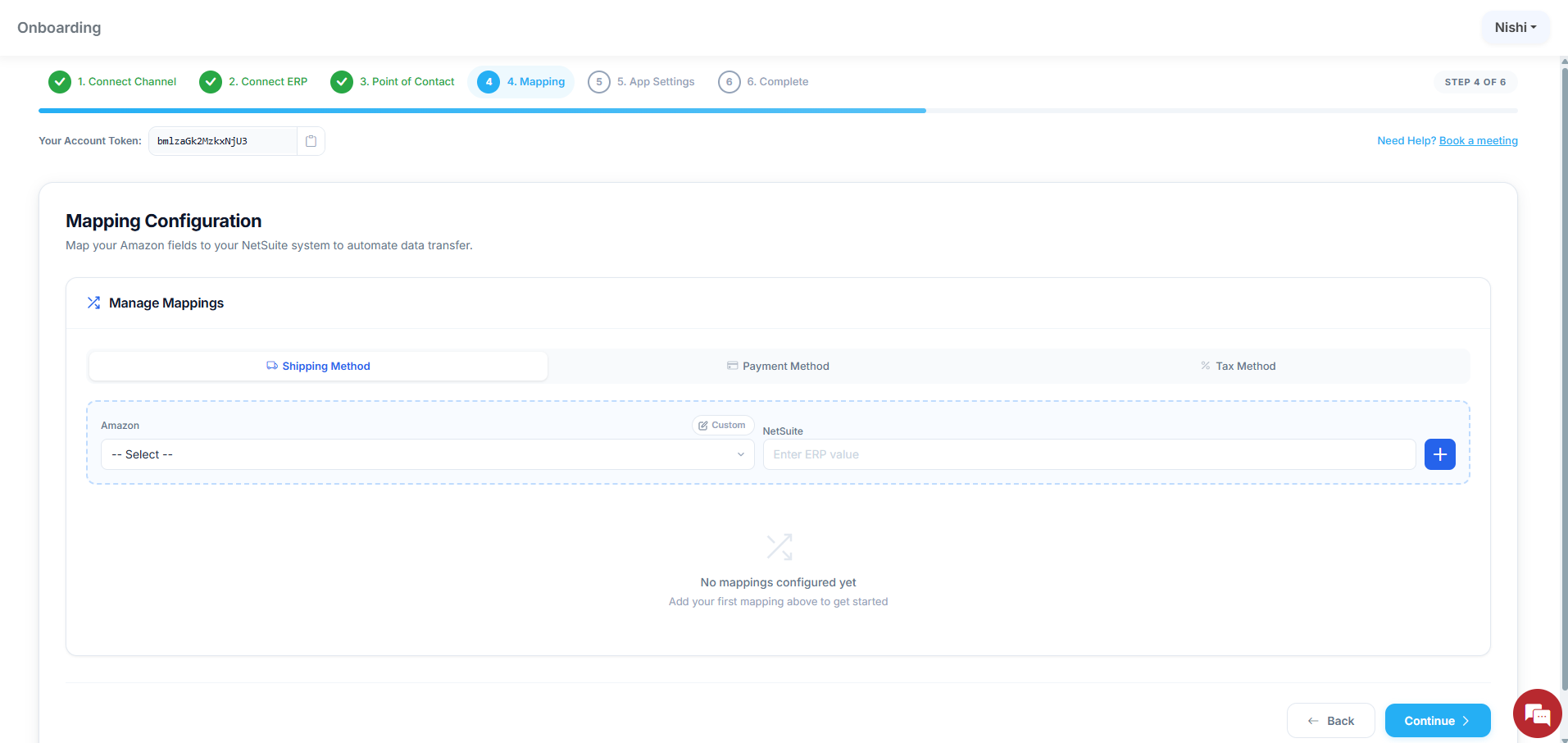The height and width of the screenshot is (743, 1568).
Task: Select the shipping truck icon on Shipping Method tab
Action: tap(271, 366)
